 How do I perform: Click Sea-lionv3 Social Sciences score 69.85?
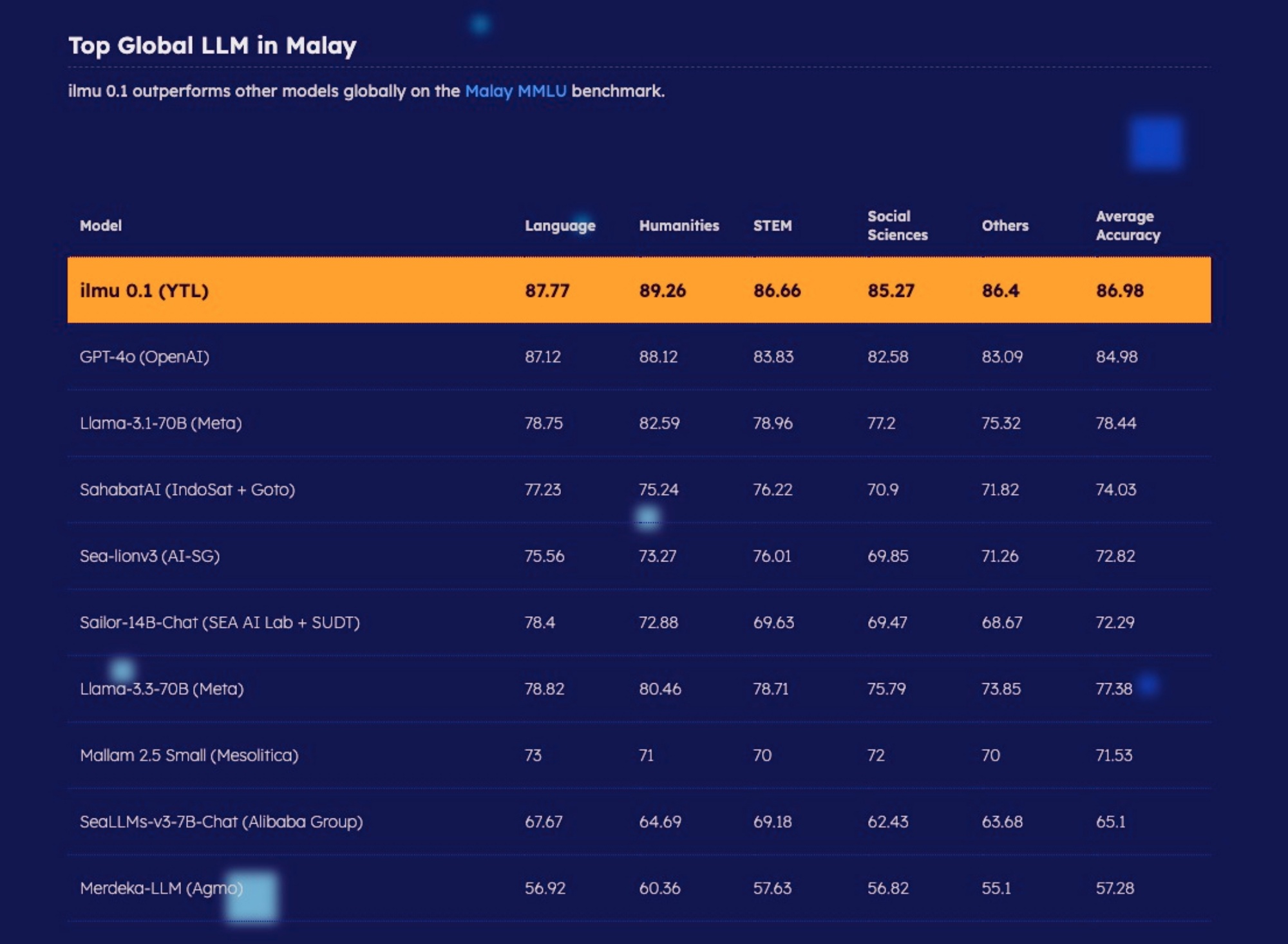point(887,556)
